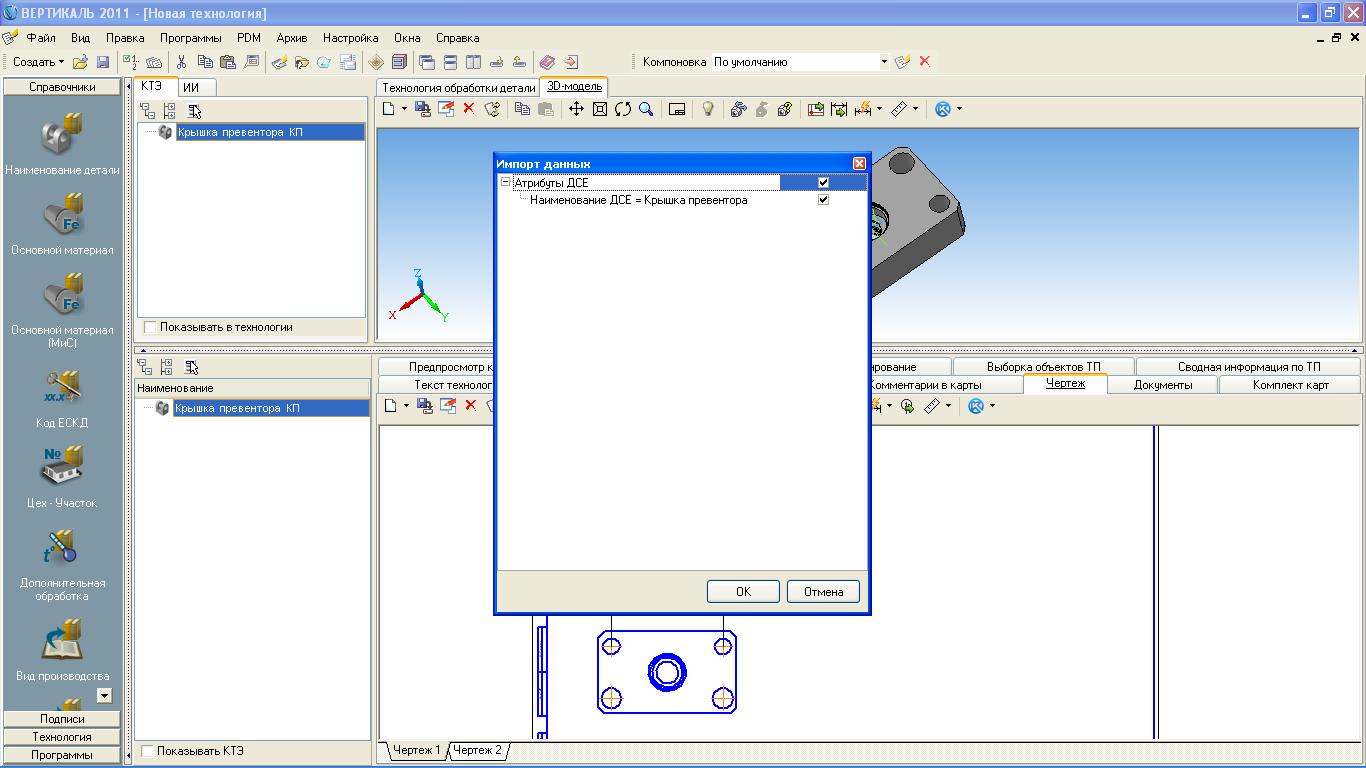Expand sidebar list with the down arrow button
1366x768 pixels.
pos(104,695)
